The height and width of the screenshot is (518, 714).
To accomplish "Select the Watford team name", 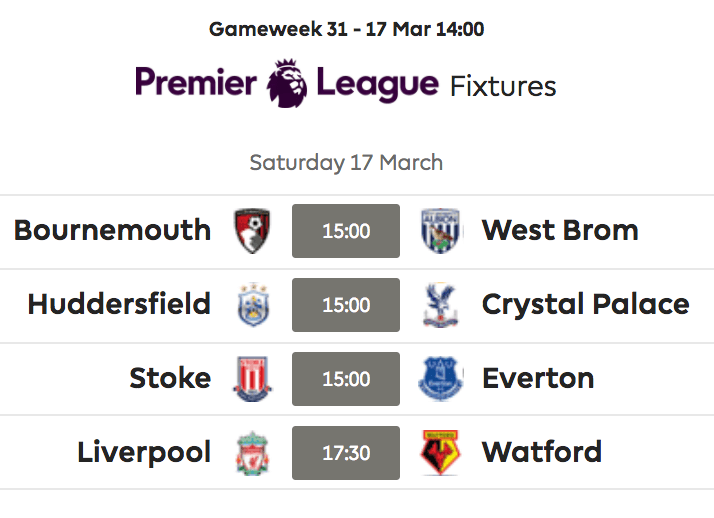I will pyautogui.click(x=542, y=452).
